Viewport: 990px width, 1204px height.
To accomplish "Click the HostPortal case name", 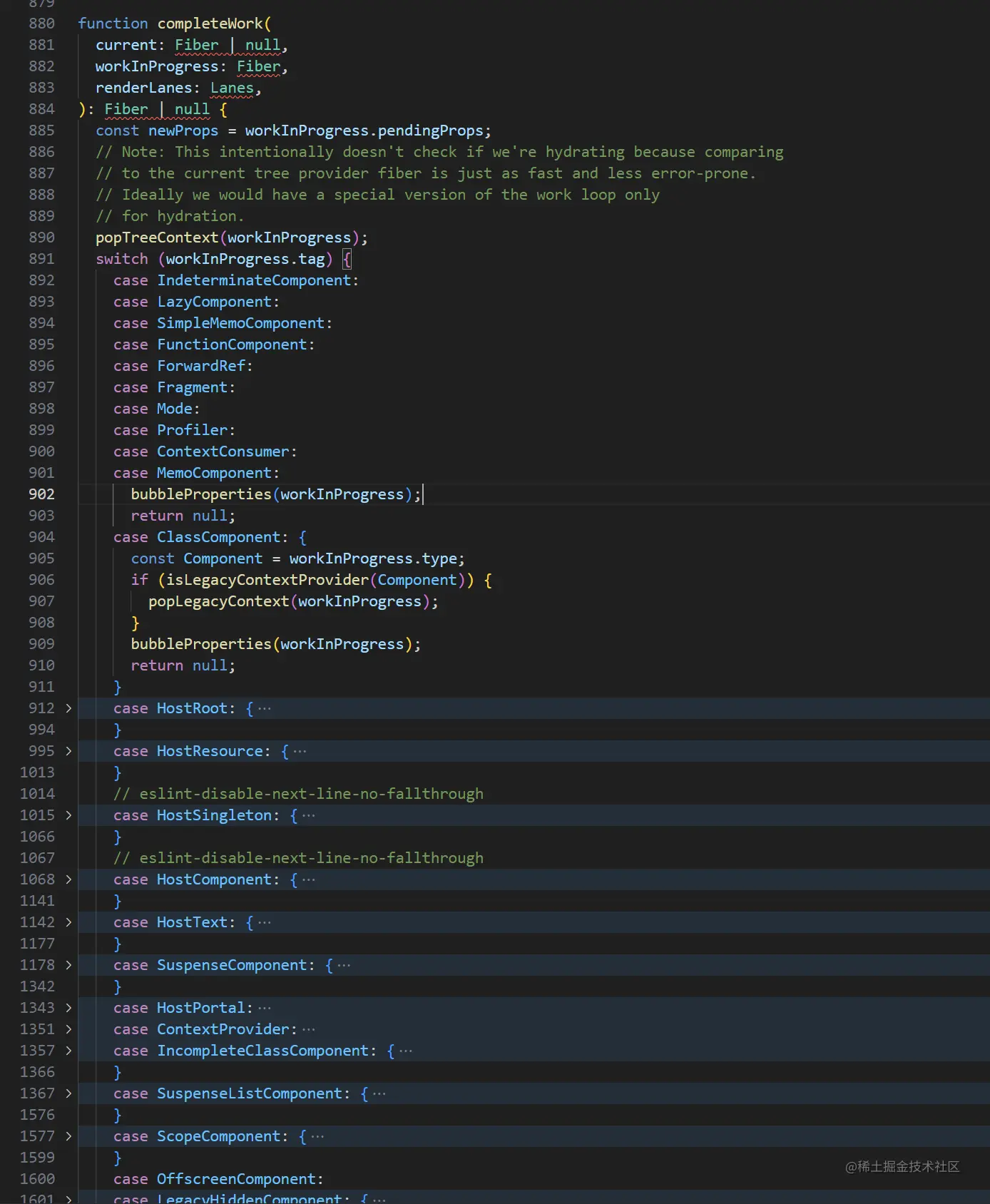I will 201,1008.
